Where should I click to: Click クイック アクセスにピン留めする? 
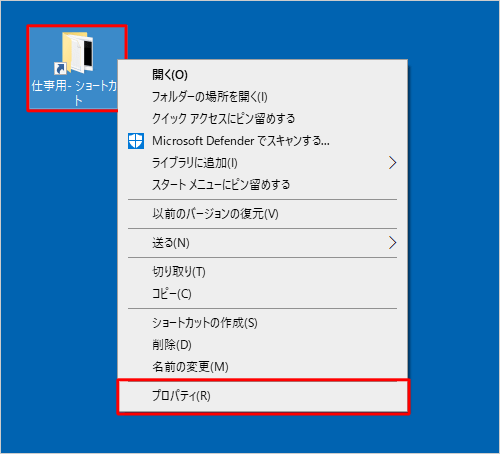(263, 119)
